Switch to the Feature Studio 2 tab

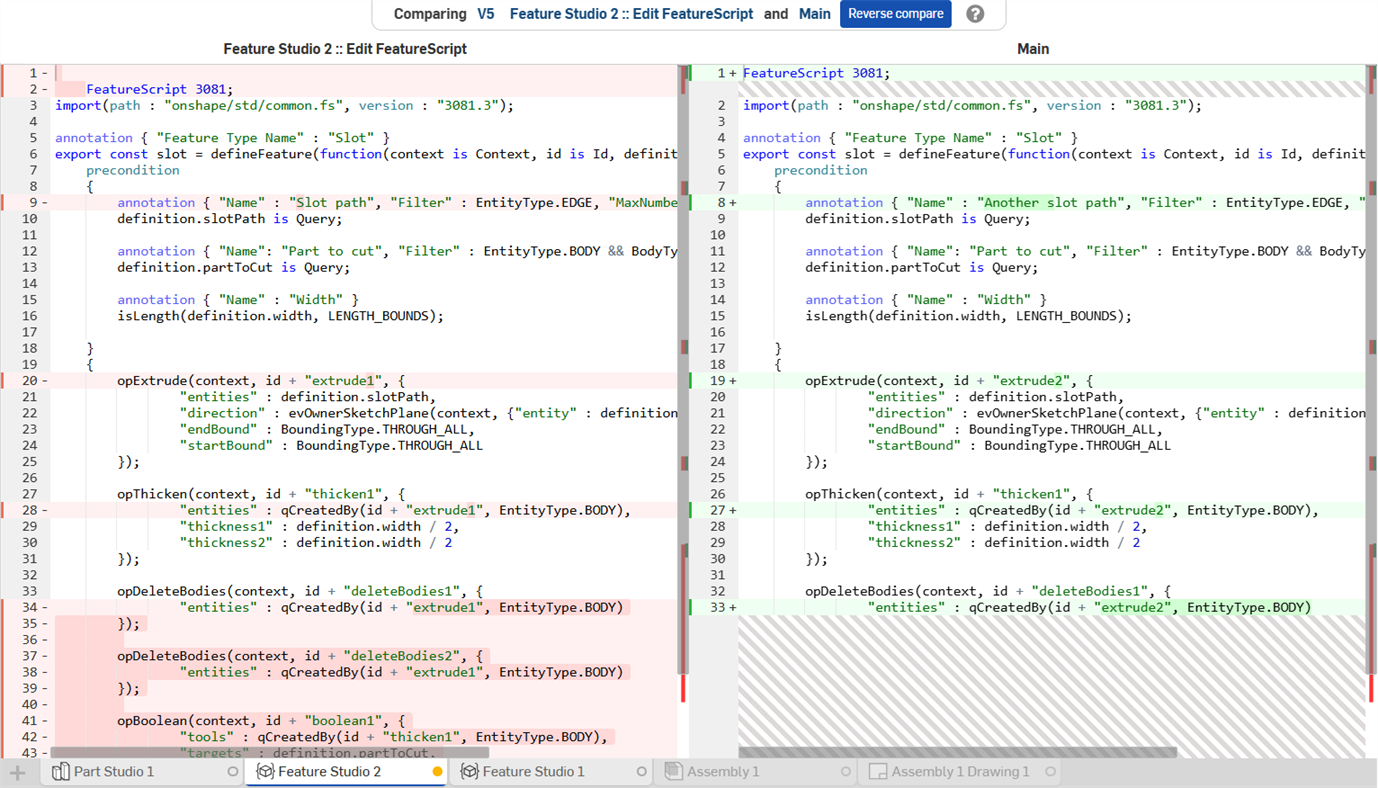348,772
